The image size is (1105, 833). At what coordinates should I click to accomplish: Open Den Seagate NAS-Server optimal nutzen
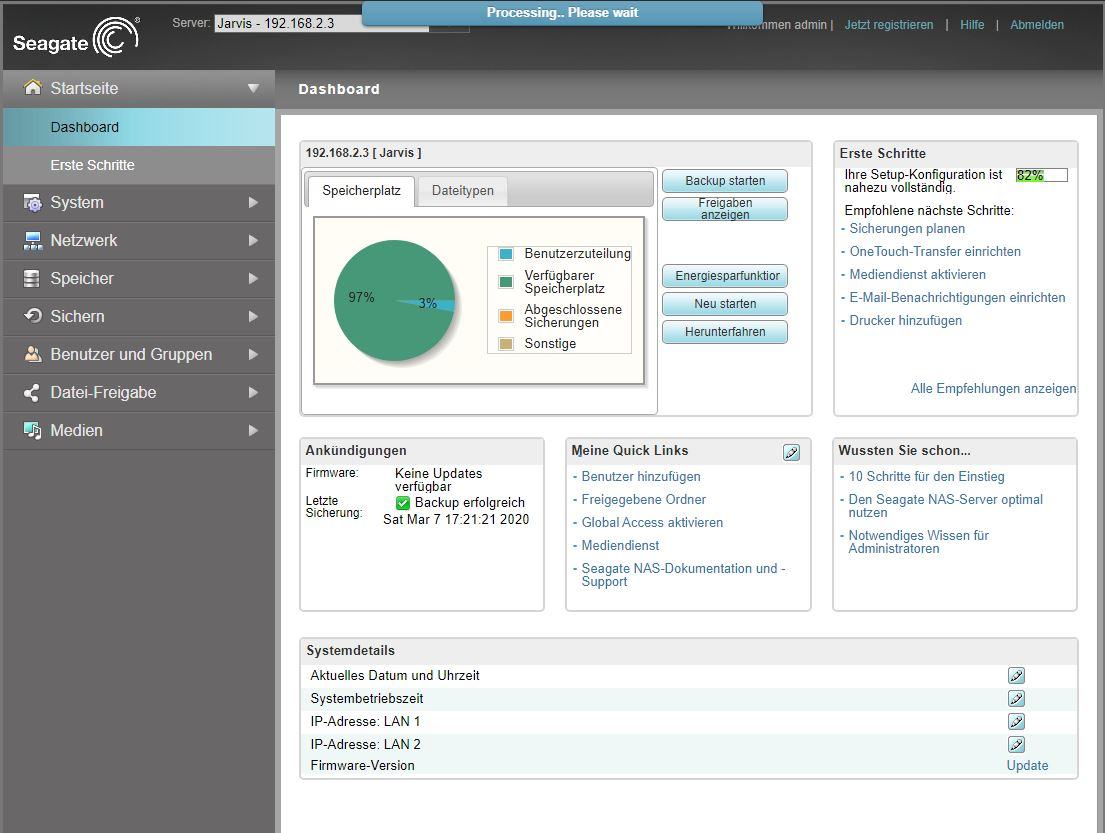(945, 506)
